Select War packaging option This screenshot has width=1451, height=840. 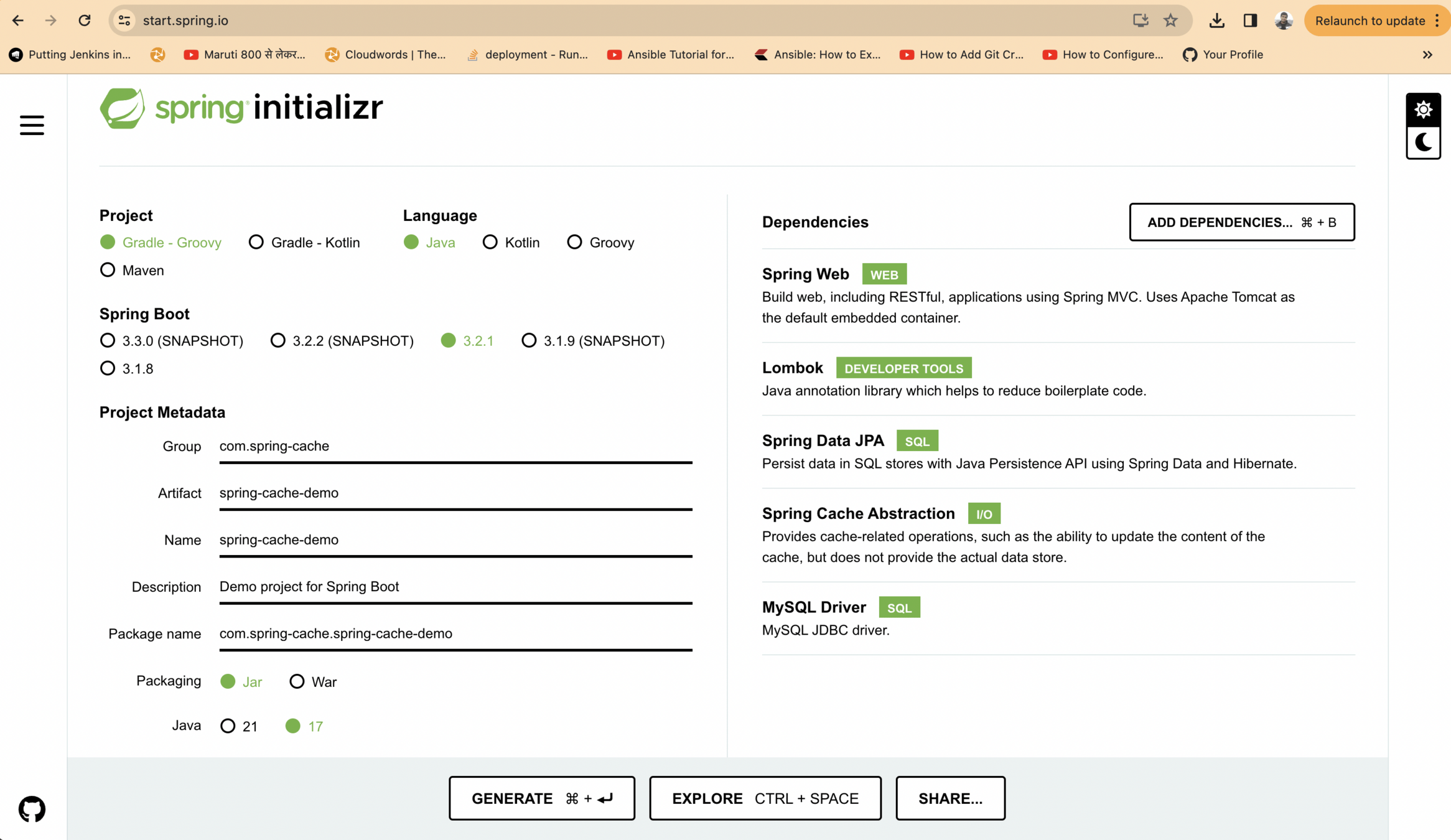click(297, 681)
